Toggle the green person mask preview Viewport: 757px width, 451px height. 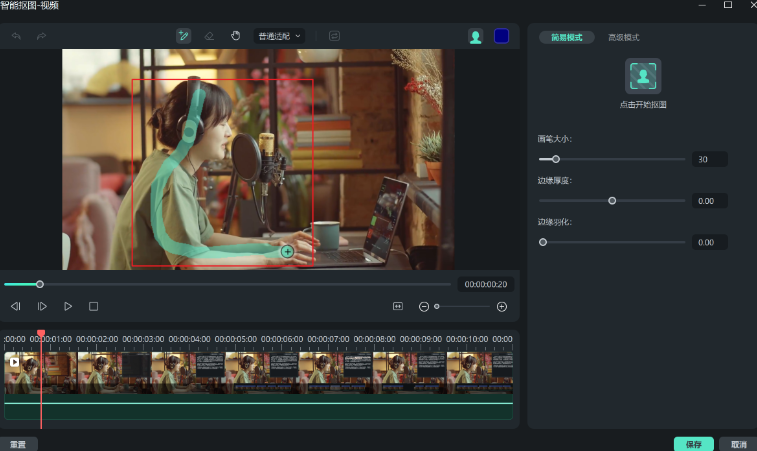(476, 36)
